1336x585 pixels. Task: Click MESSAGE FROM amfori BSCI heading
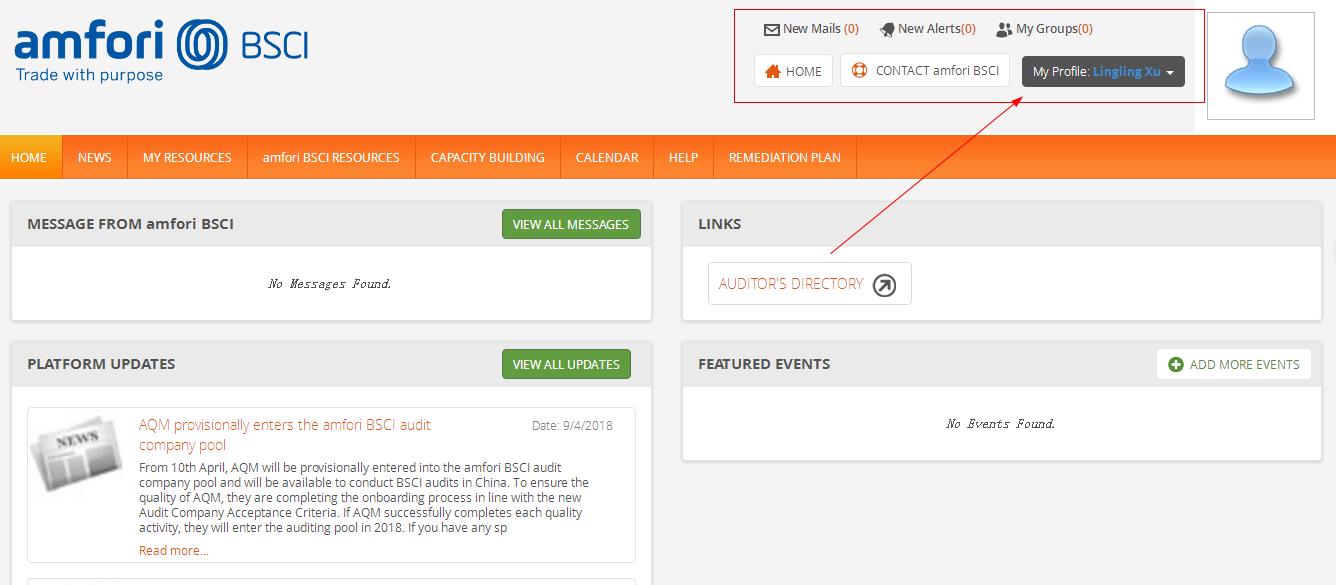131,224
